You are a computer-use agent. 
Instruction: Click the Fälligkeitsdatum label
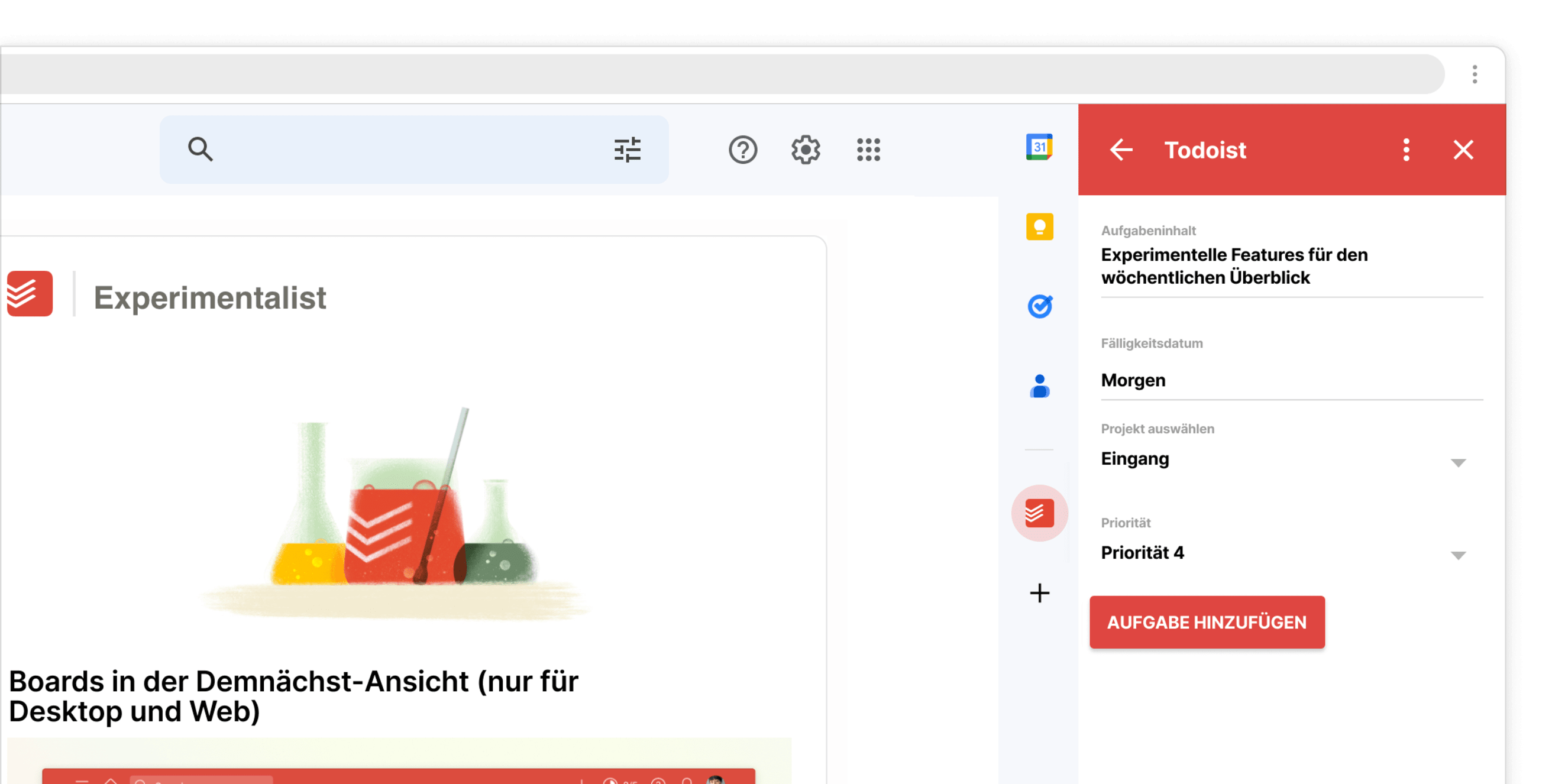[x=1152, y=344]
